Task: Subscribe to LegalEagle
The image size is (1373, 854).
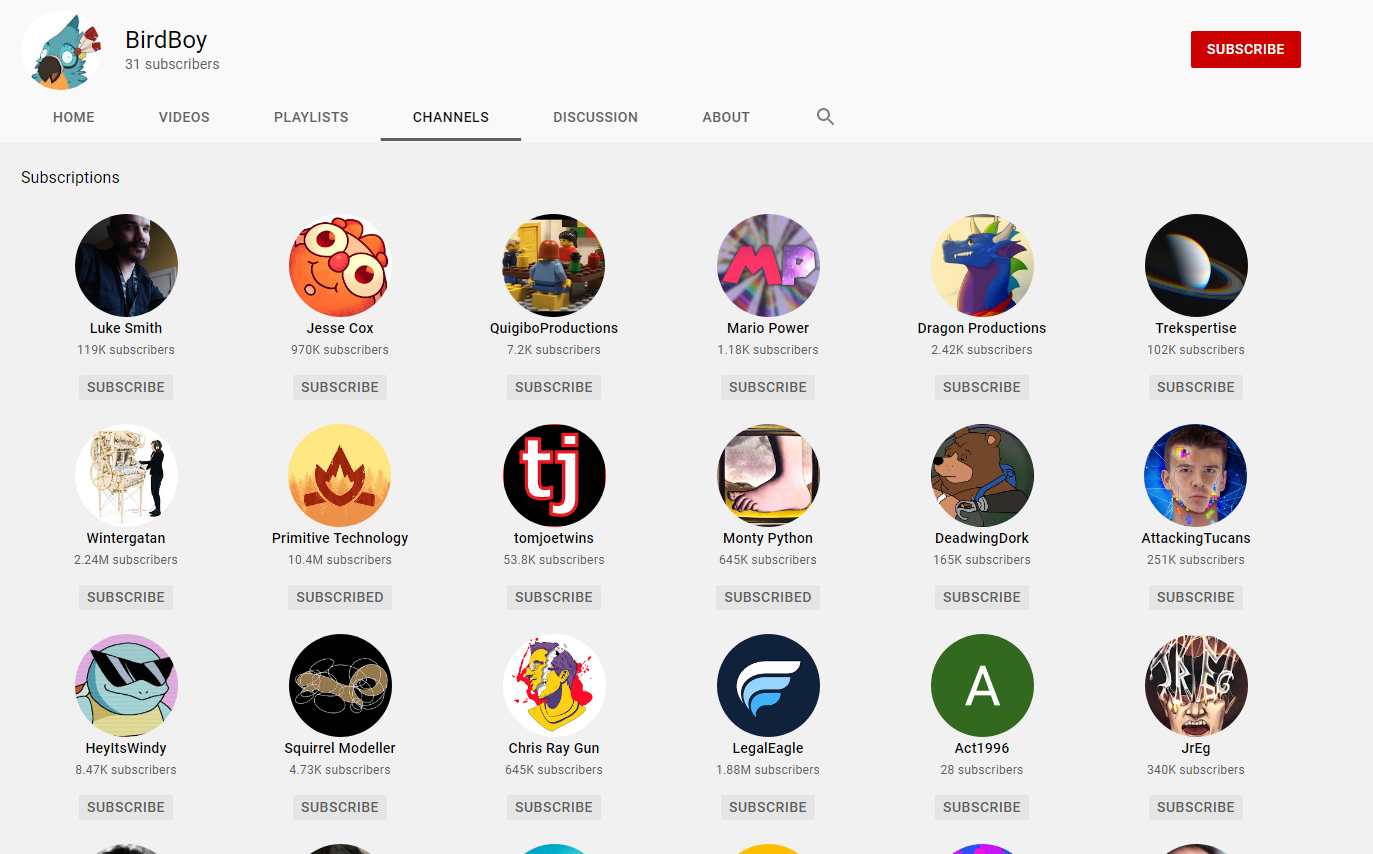Action: (768, 807)
